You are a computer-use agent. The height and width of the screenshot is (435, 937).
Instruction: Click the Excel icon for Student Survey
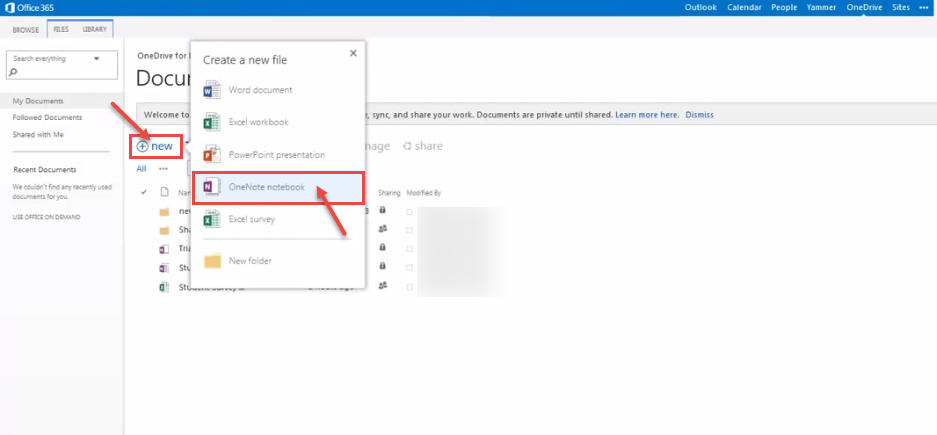[164, 287]
